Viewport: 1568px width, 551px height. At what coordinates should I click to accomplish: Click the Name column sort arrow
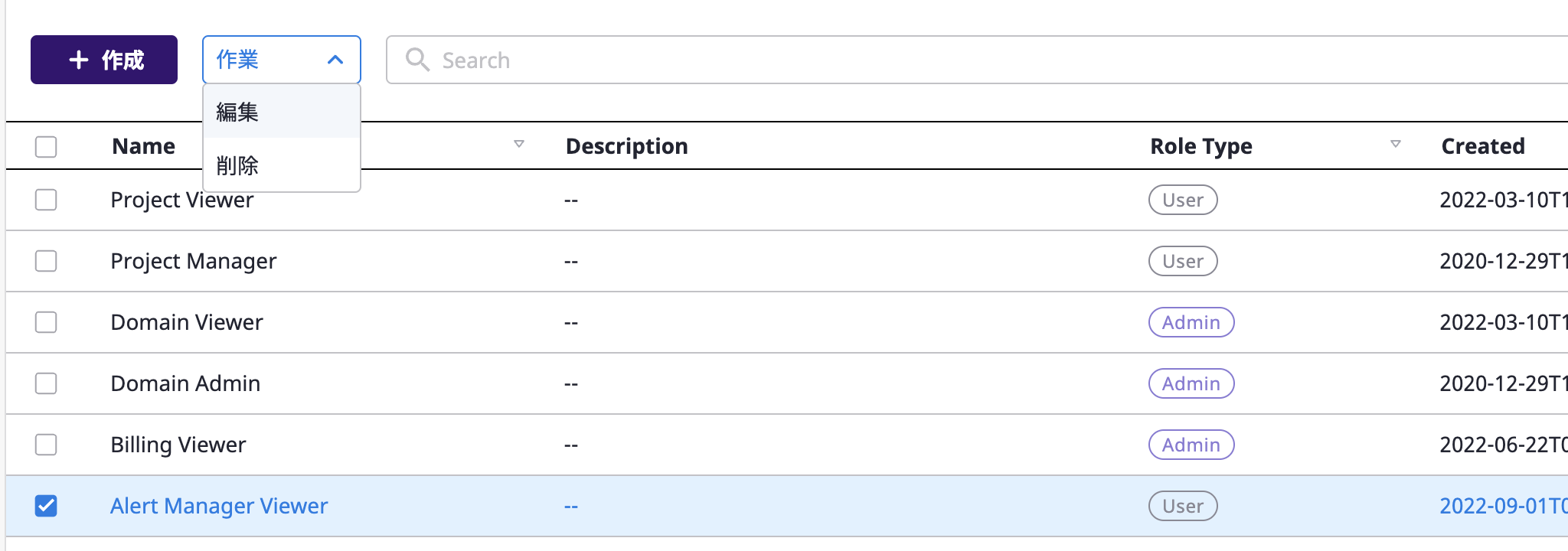(519, 144)
